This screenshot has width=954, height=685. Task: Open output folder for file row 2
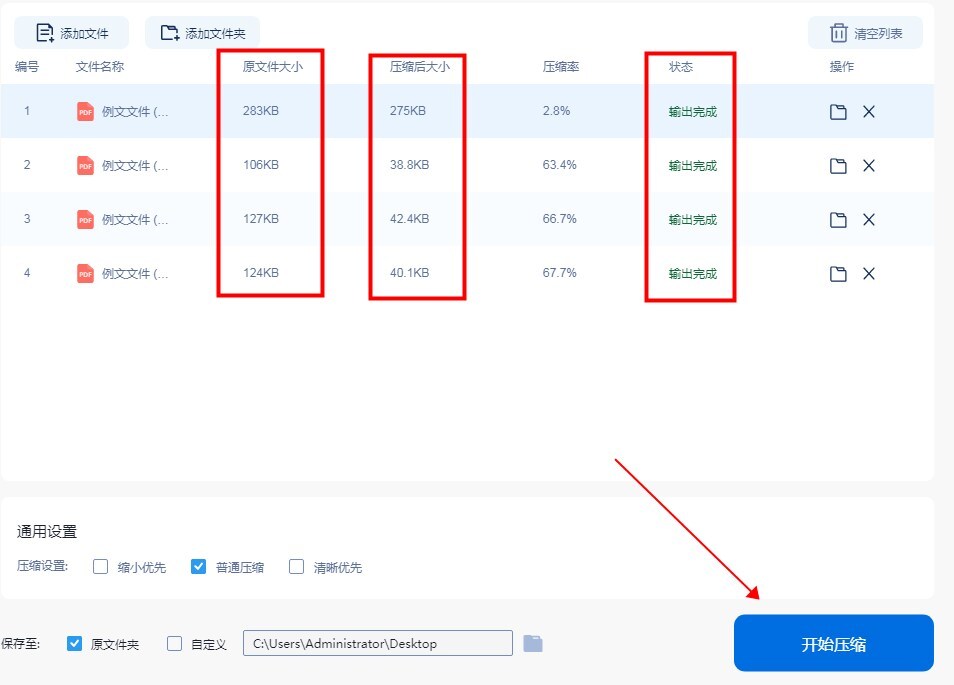pos(838,166)
